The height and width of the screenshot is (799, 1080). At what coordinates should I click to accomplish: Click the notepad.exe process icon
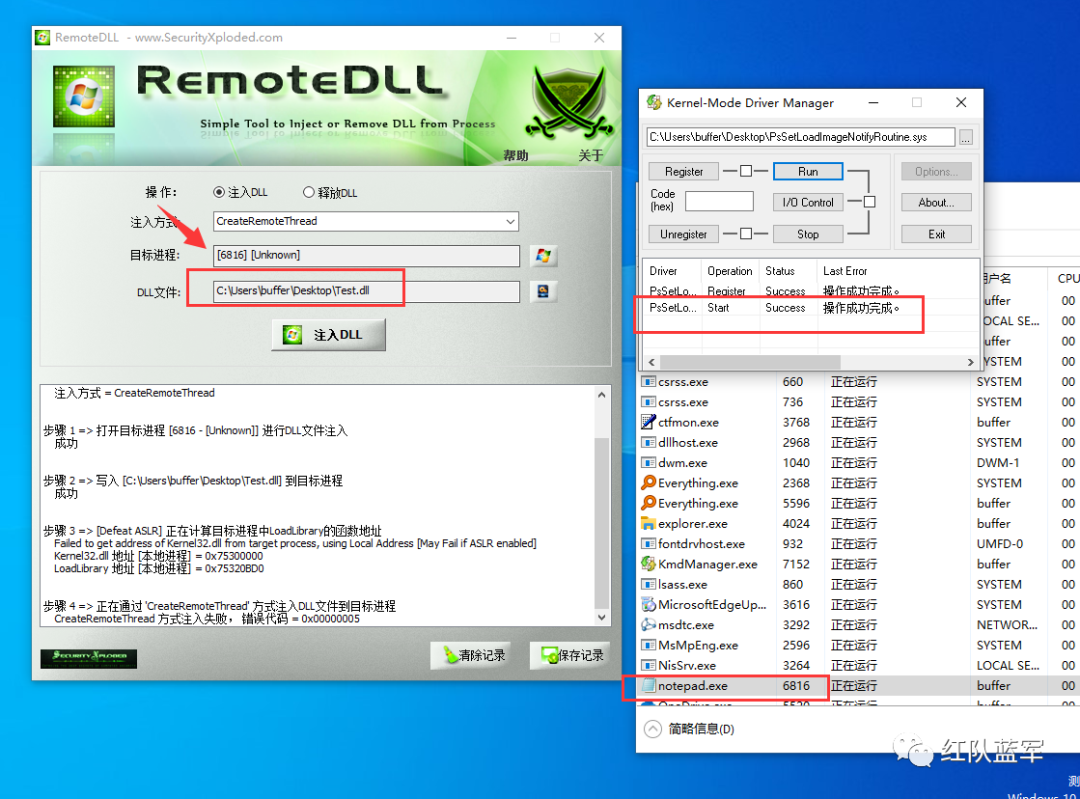(648, 685)
